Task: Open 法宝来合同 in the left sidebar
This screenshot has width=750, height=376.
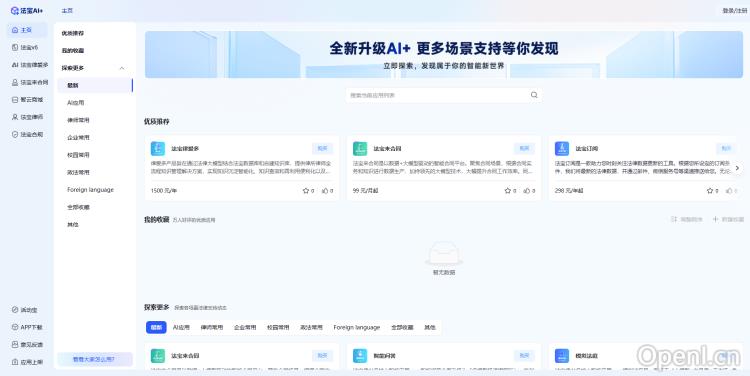Action: click(x=29, y=82)
